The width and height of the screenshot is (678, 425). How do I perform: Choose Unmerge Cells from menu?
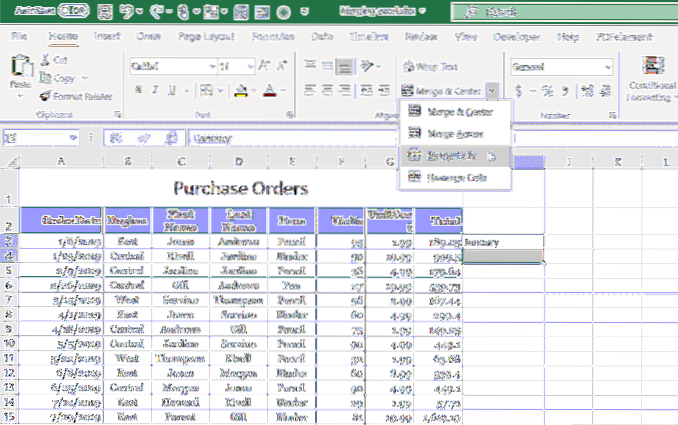click(454, 177)
